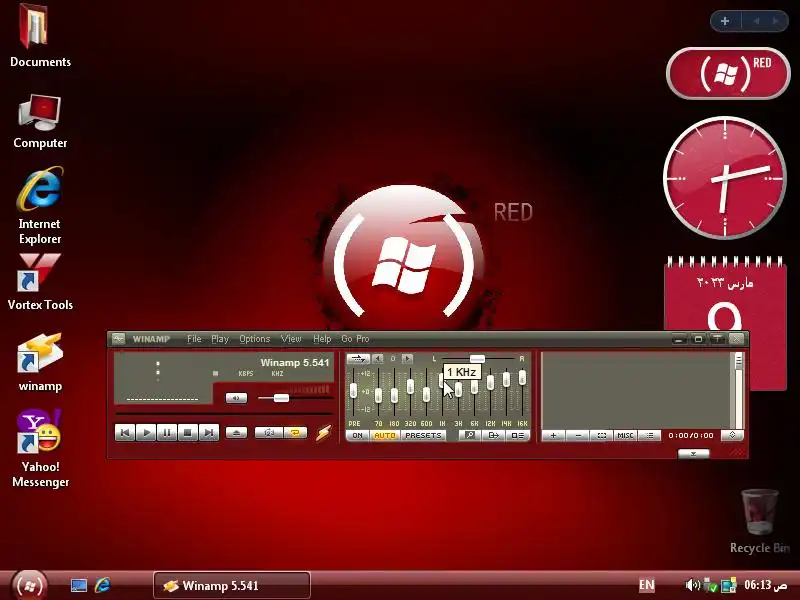This screenshot has height=600, width=800.
Task: Click the playlist Remove minus button
Action: click(578, 436)
